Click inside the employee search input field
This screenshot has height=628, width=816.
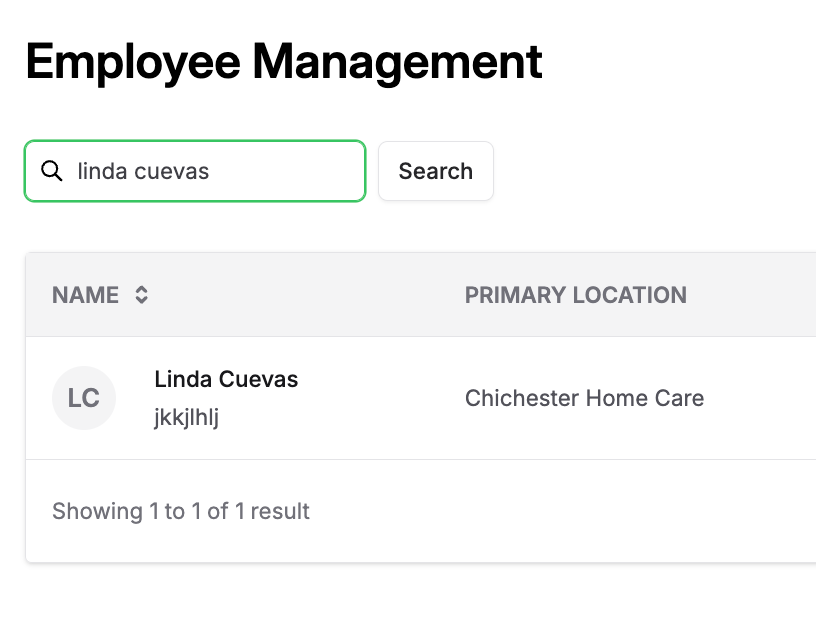(x=200, y=171)
